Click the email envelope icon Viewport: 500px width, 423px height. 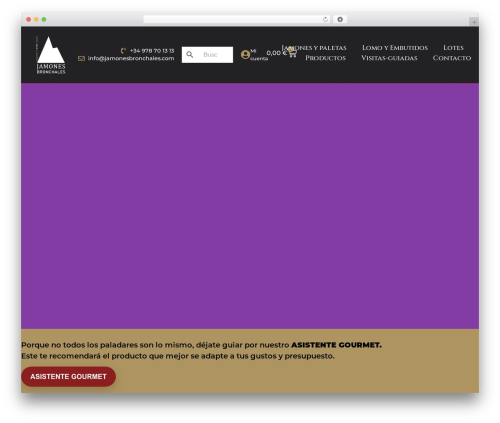tap(81, 58)
